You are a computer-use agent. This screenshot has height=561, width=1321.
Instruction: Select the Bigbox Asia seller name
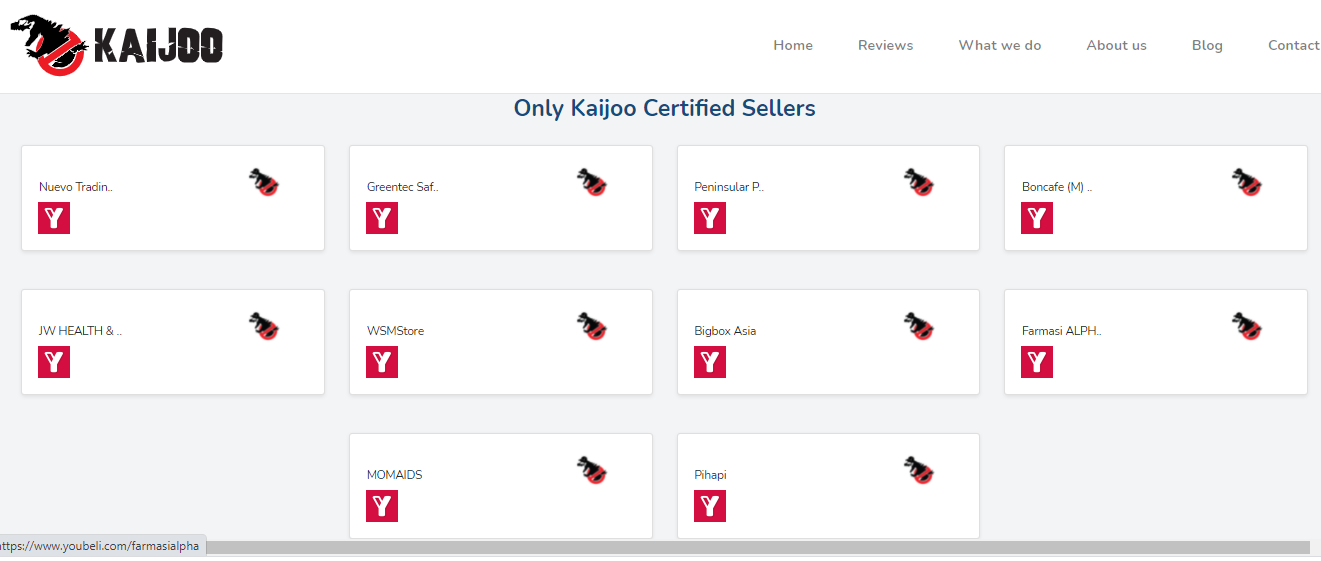(725, 331)
